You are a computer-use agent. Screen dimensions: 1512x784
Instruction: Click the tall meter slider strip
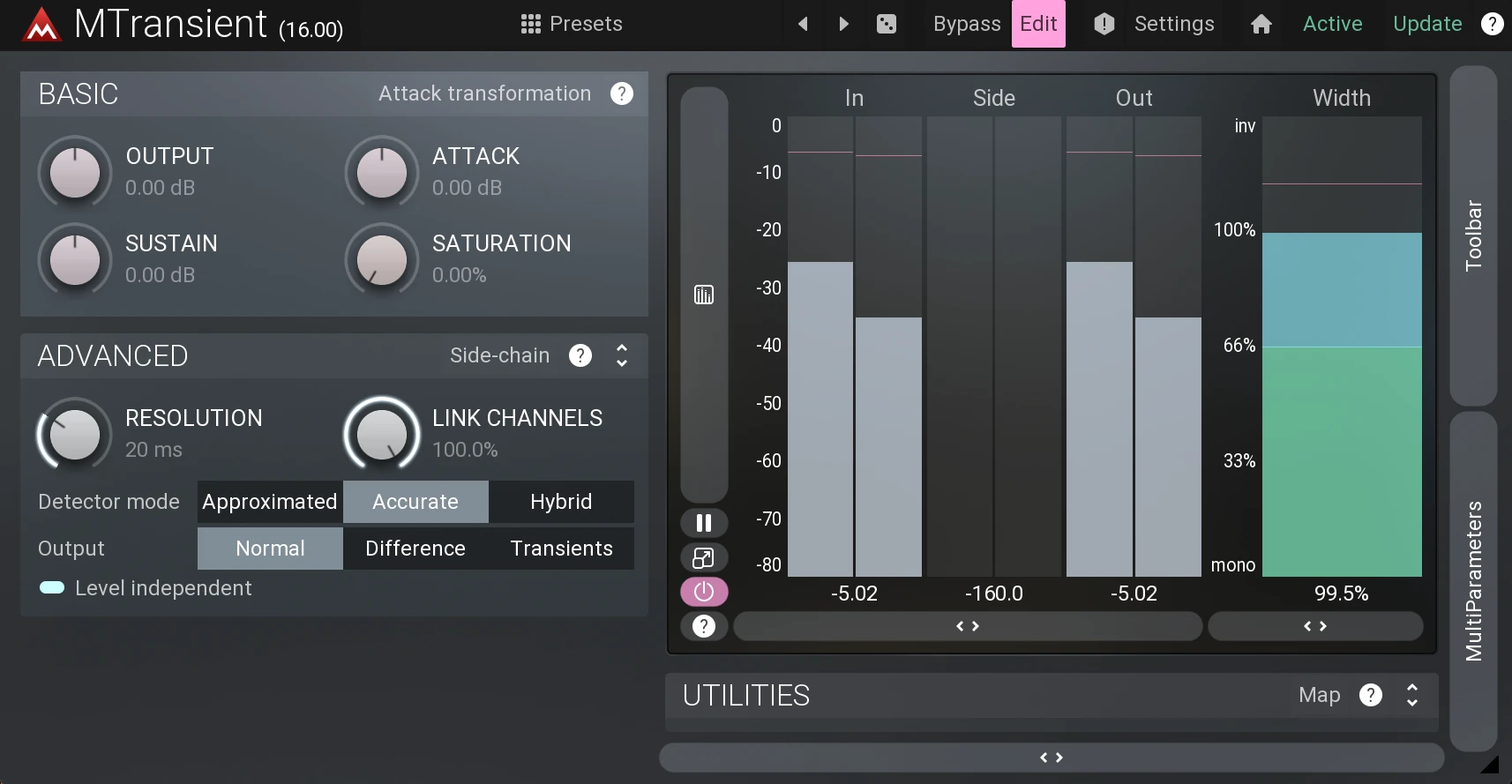(x=704, y=295)
